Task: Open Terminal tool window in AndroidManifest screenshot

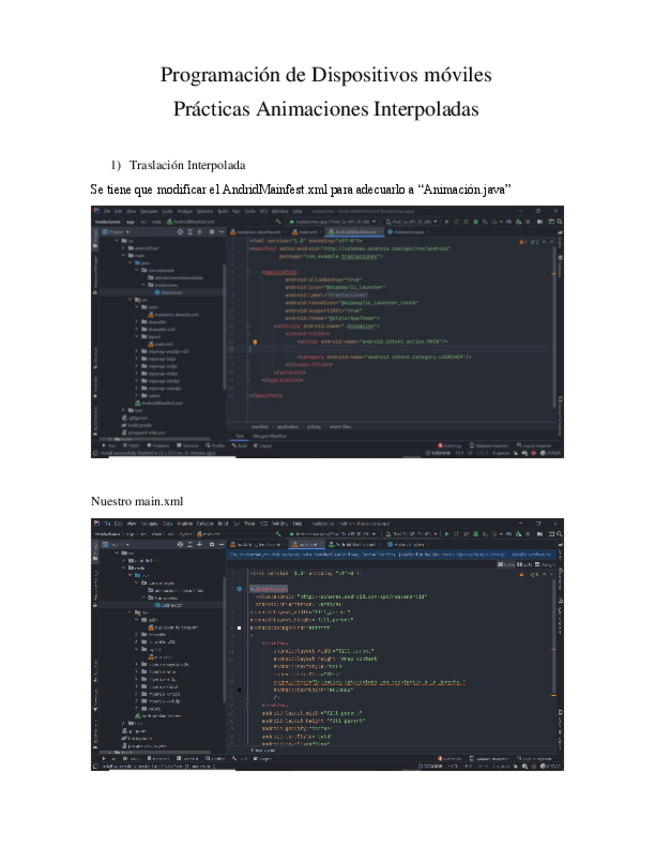Action: click(187, 446)
